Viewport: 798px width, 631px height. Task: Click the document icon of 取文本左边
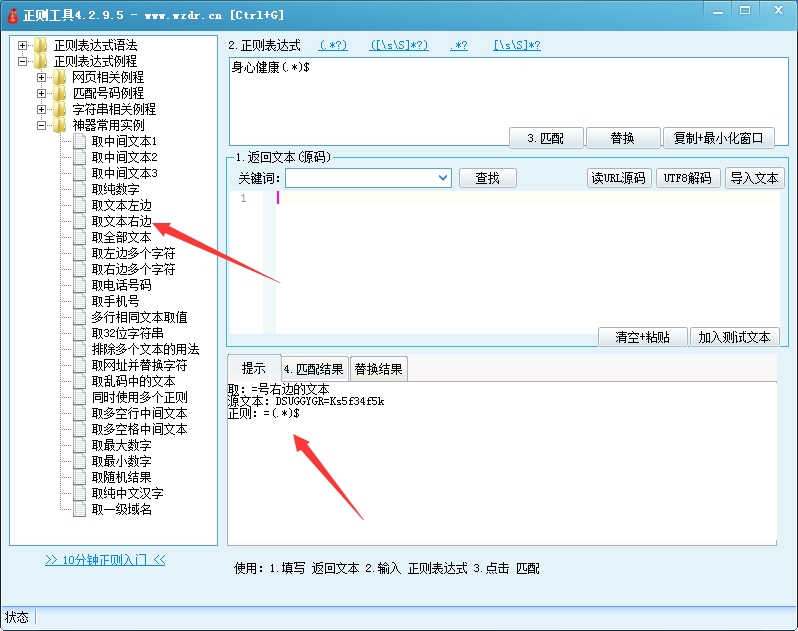(79, 205)
